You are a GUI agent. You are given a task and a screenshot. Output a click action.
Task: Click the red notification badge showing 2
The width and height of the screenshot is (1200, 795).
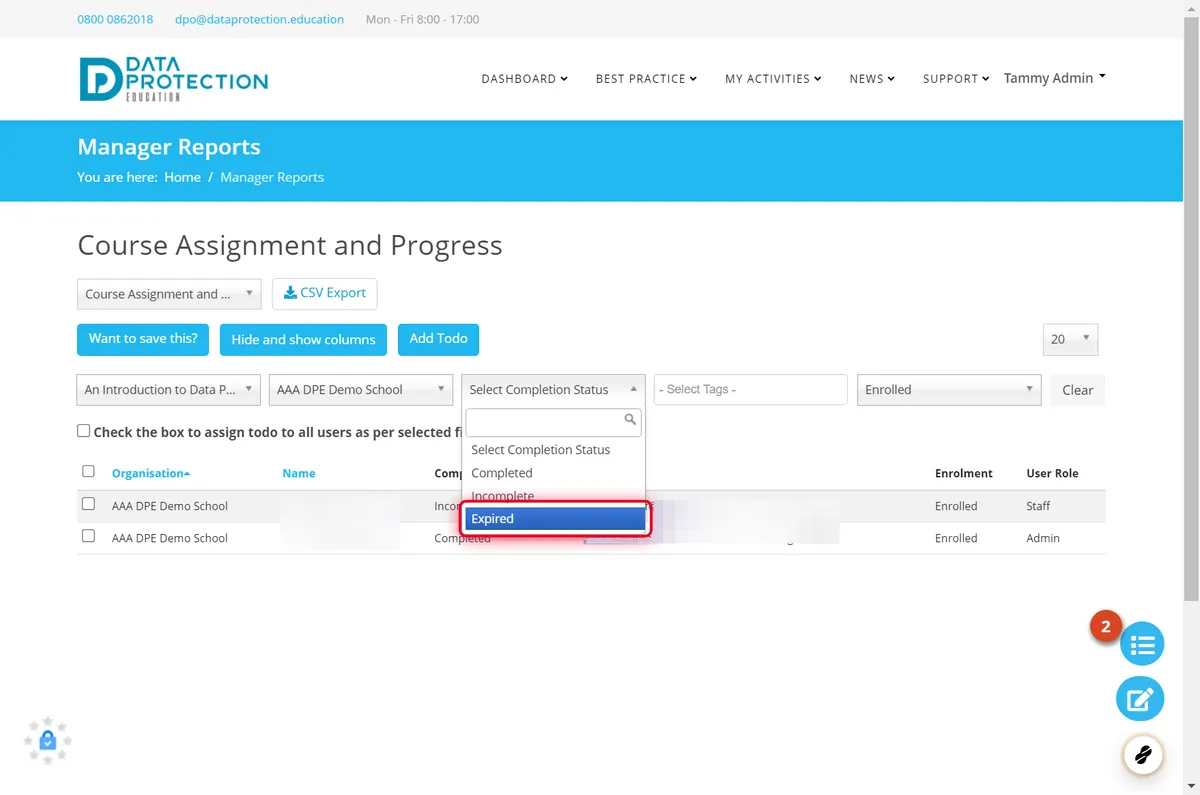1106,627
